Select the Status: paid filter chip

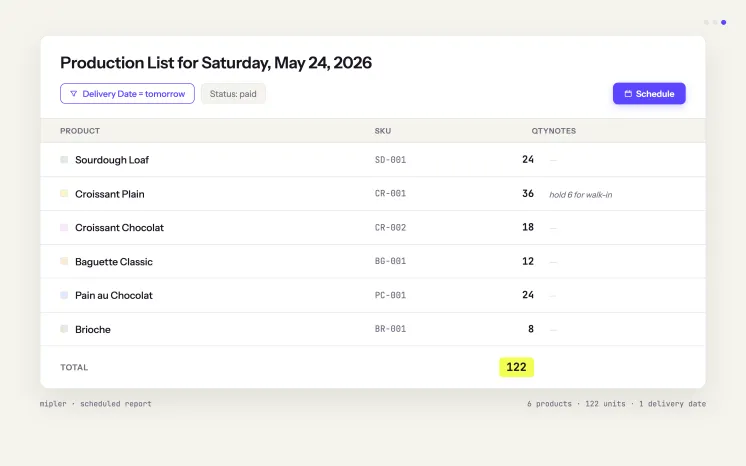click(233, 94)
